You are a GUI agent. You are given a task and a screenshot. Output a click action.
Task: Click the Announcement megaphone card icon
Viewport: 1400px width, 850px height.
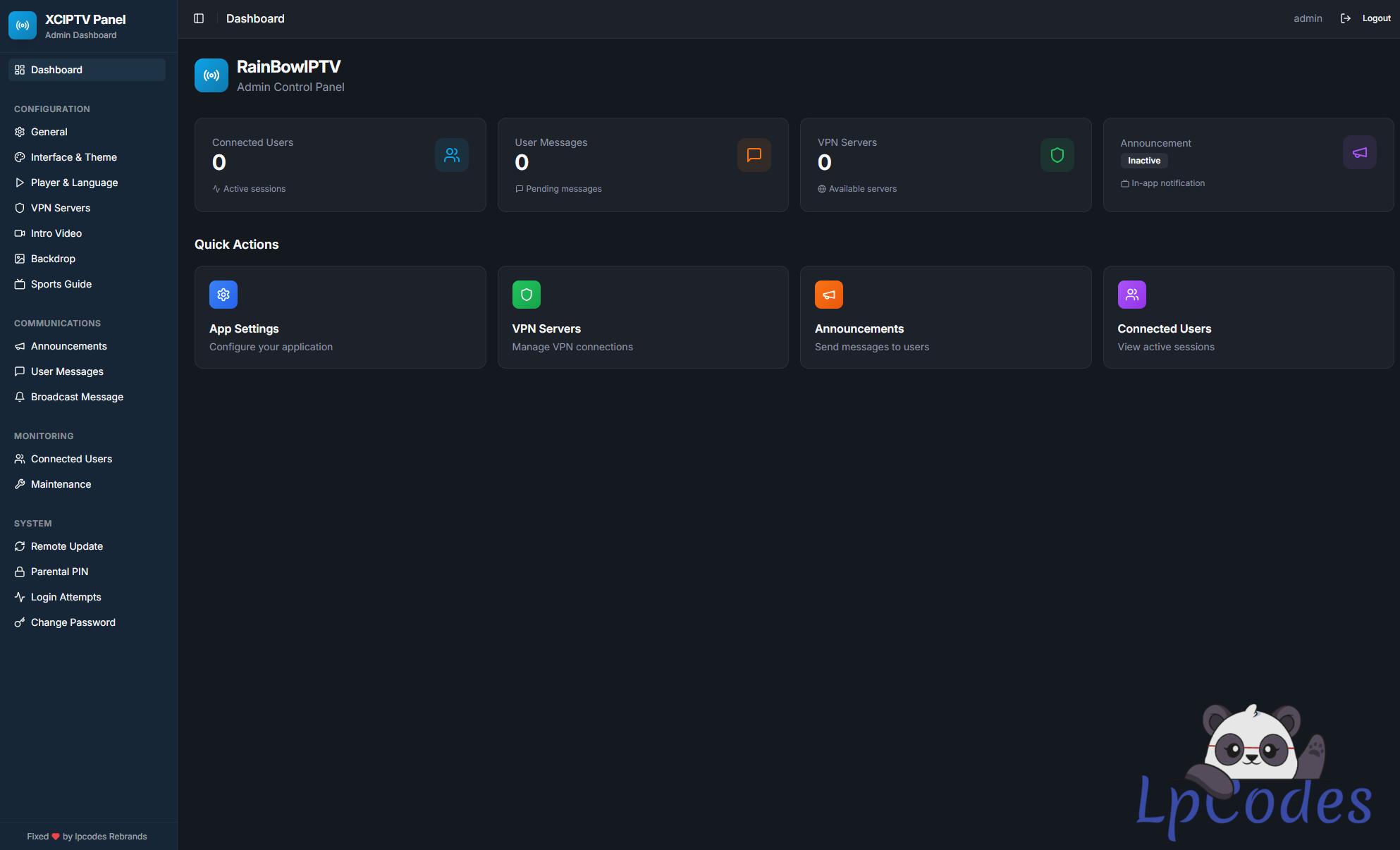1360,152
